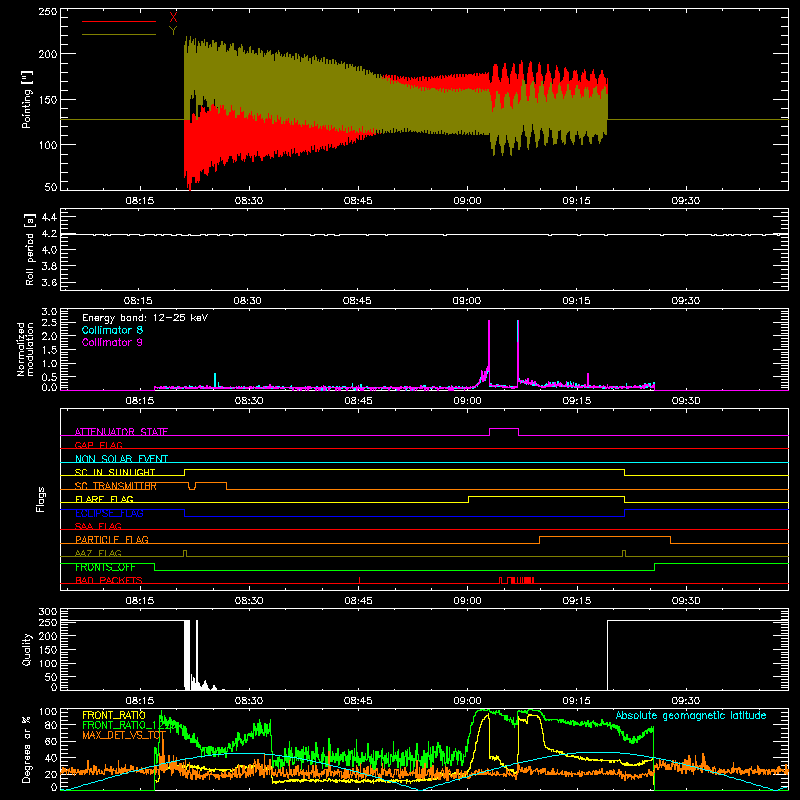This screenshot has height=800, width=800.
Task: Click the SC_TRANSMITTER pulse near 08:25
Action: pyautogui.click(x=211, y=483)
